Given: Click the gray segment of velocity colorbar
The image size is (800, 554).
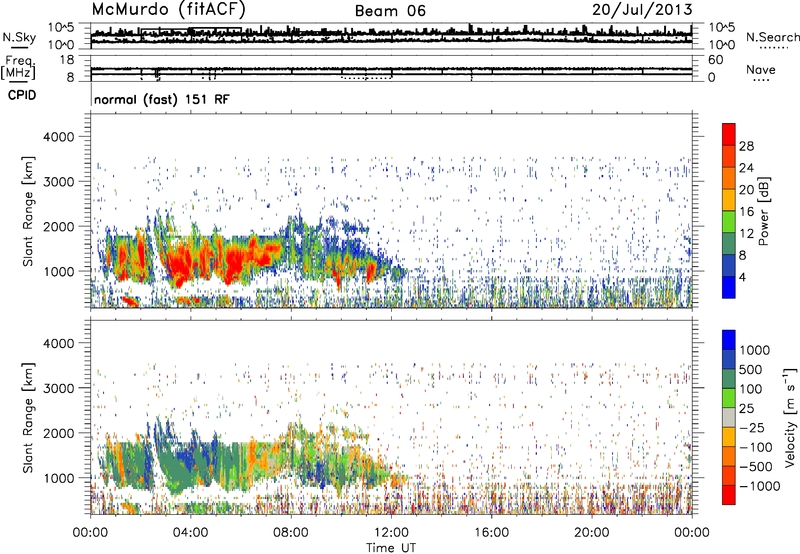Looking at the screenshot, I should 729,417.
